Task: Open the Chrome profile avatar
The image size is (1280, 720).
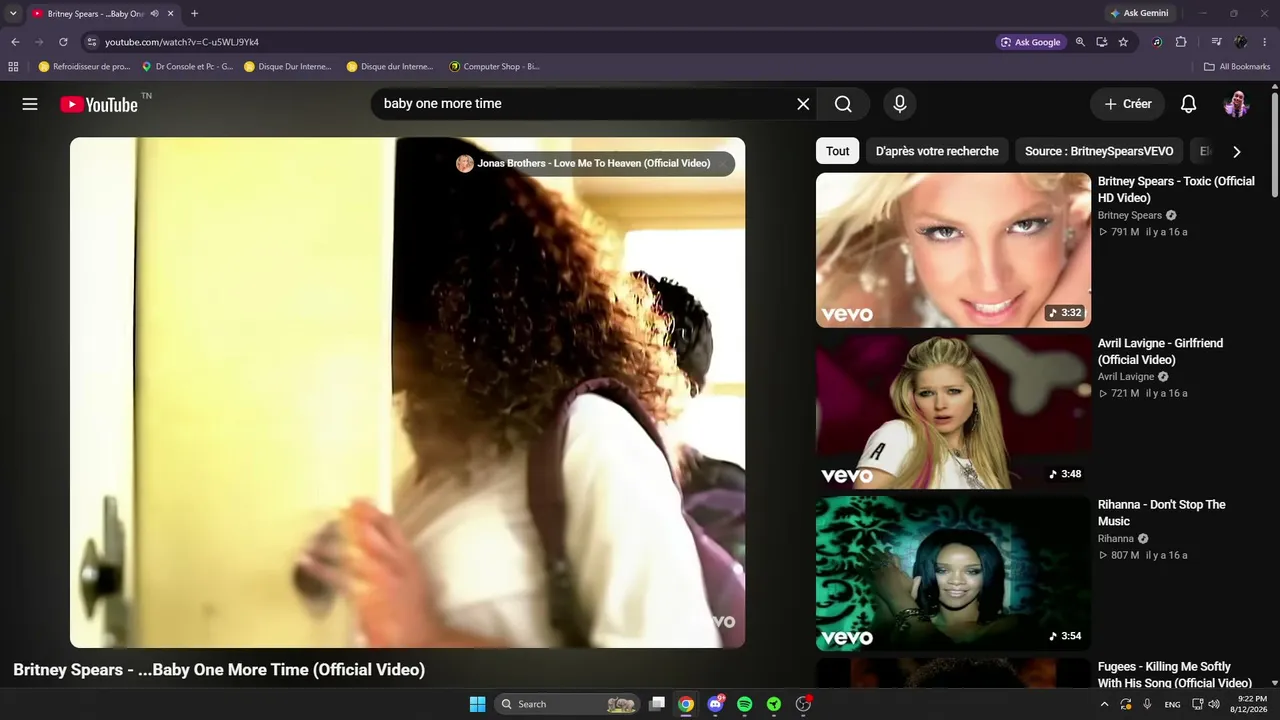Action: [x=1241, y=42]
